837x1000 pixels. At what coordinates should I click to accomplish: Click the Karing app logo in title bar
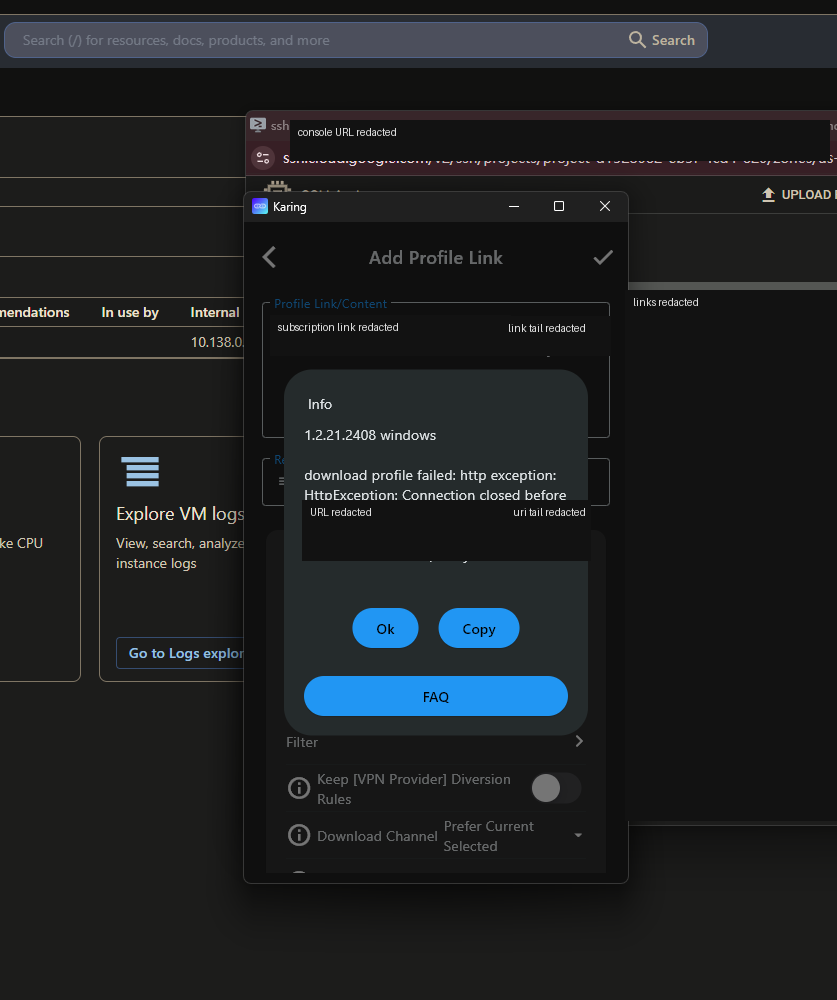click(260, 207)
